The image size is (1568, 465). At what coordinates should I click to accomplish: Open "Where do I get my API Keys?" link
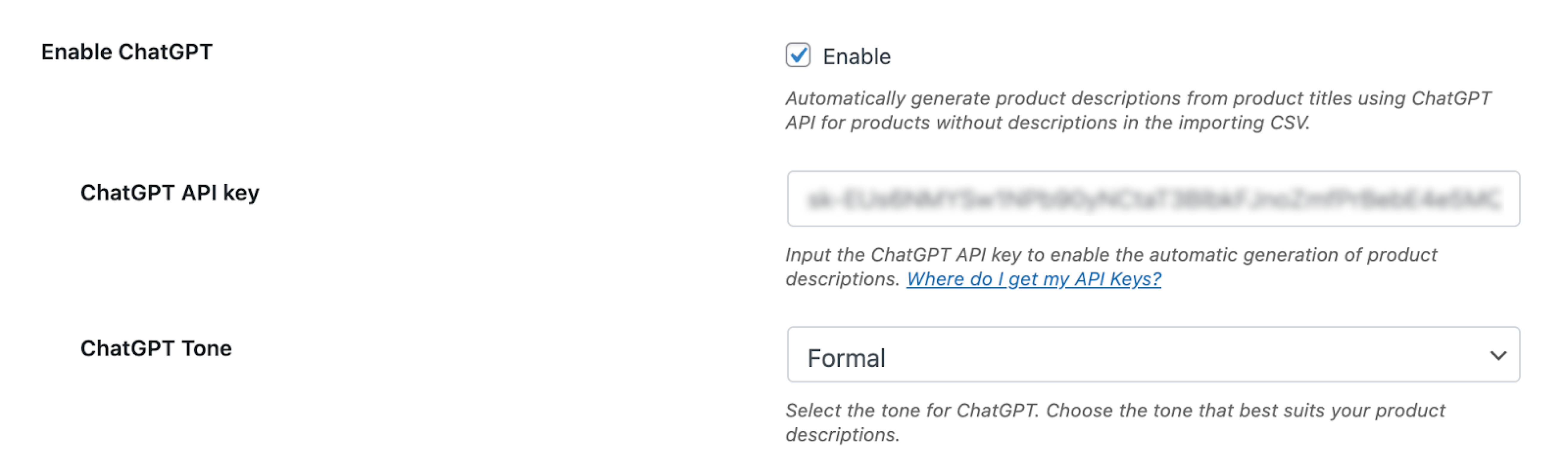1034,279
